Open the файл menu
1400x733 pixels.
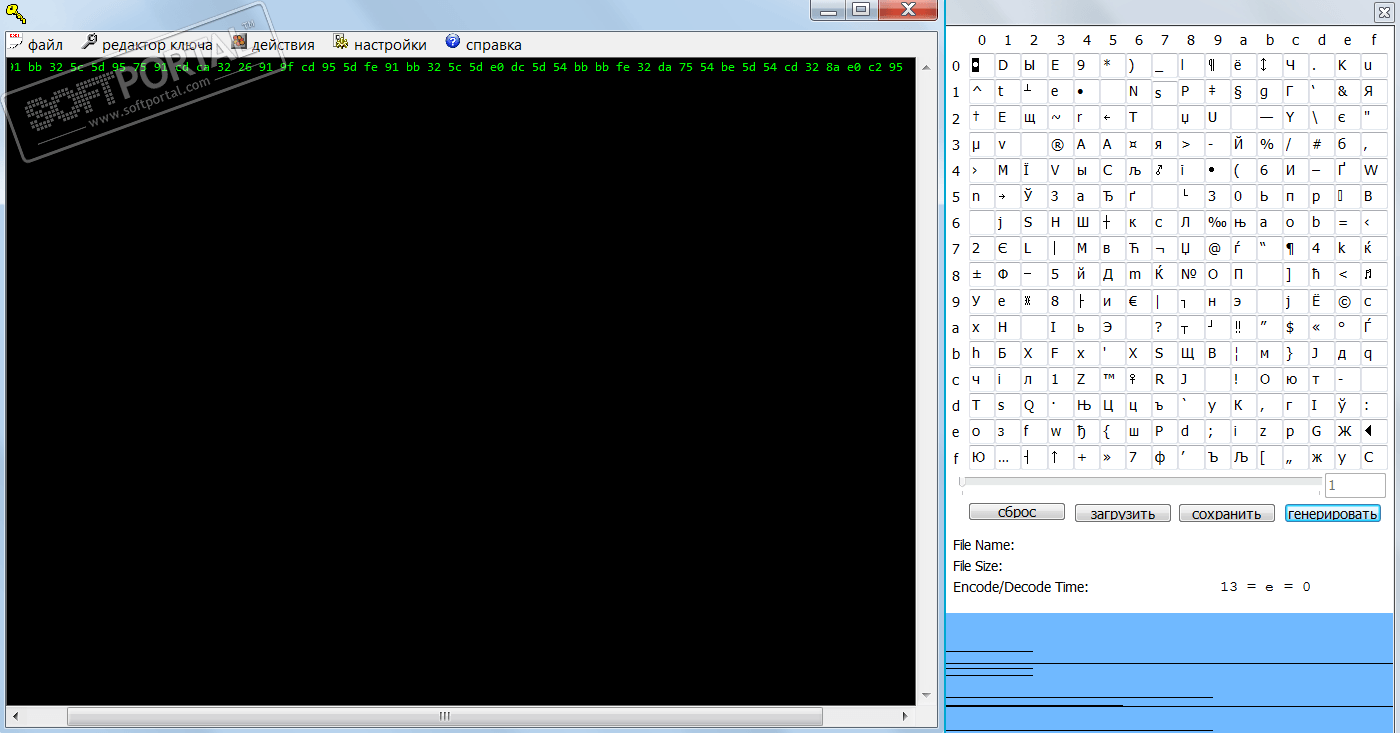click(36, 44)
